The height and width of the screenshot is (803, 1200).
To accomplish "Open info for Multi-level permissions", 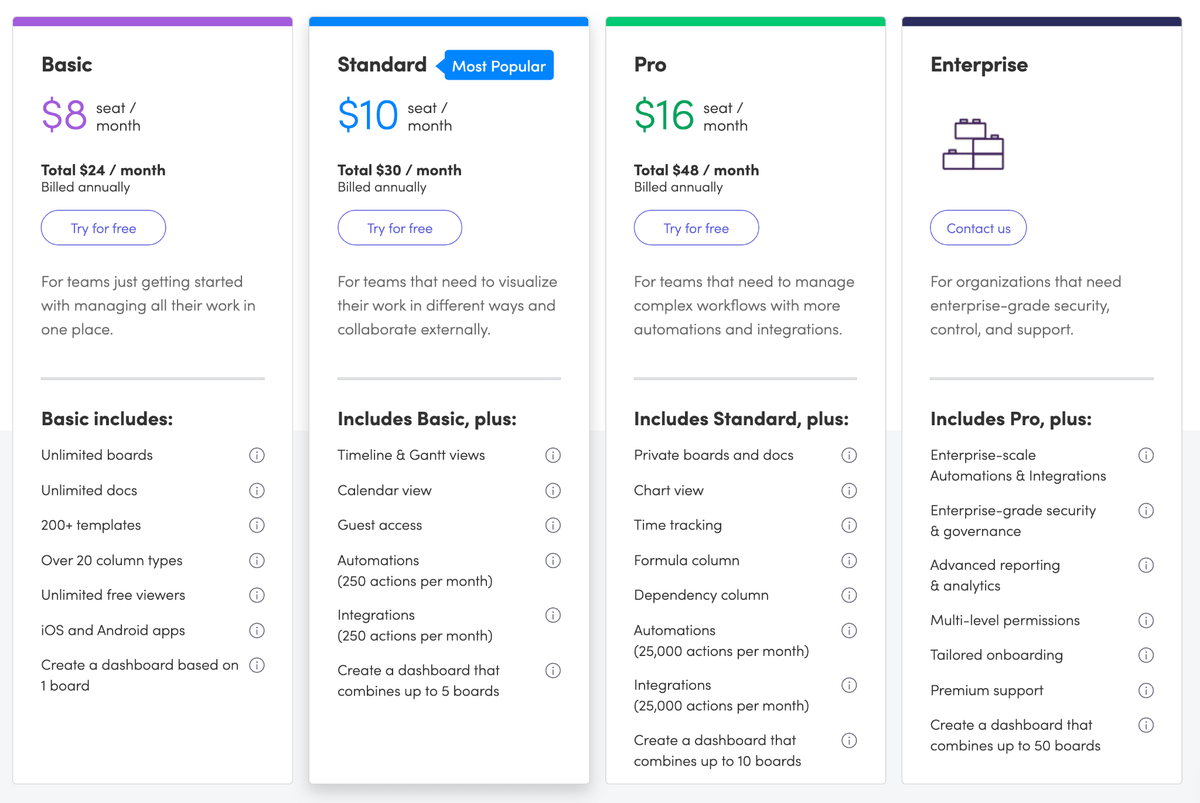I will click(1146, 620).
